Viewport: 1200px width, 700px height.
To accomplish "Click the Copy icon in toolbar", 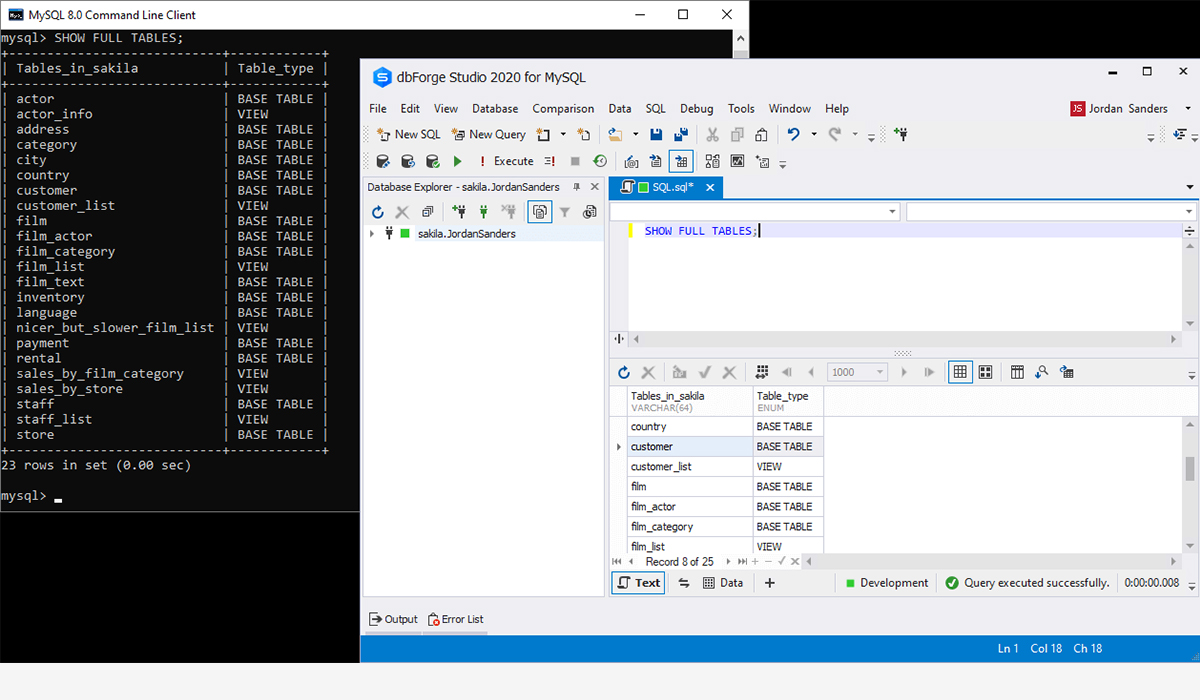I will pyautogui.click(x=737, y=134).
